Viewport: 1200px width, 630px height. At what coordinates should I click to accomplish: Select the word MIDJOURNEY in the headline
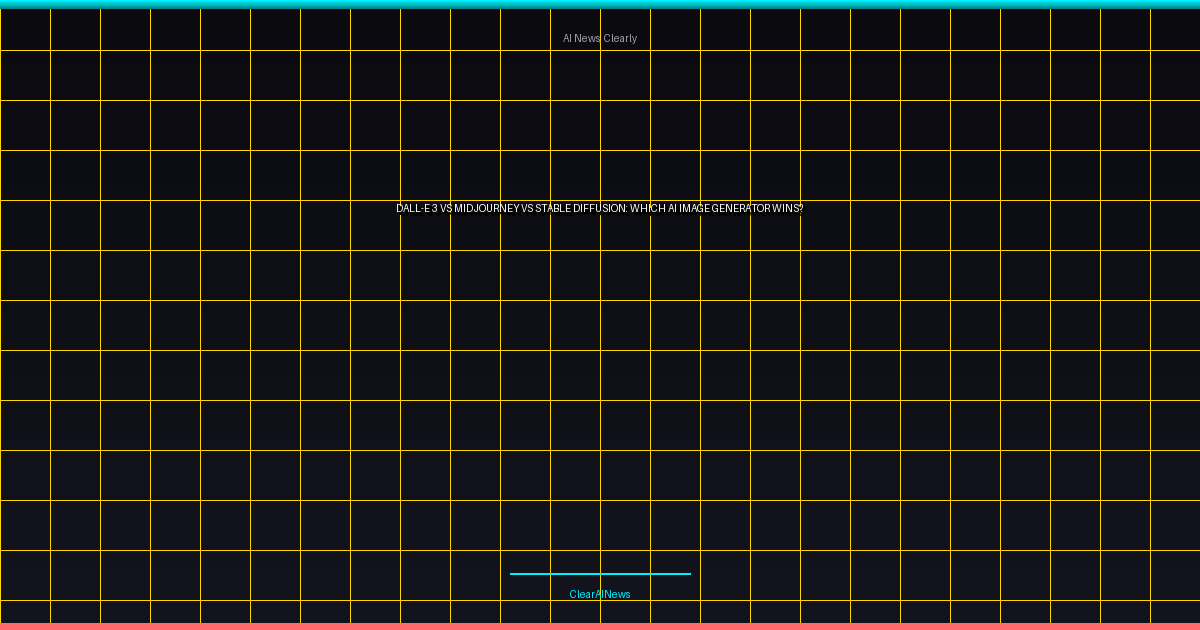click(x=486, y=209)
